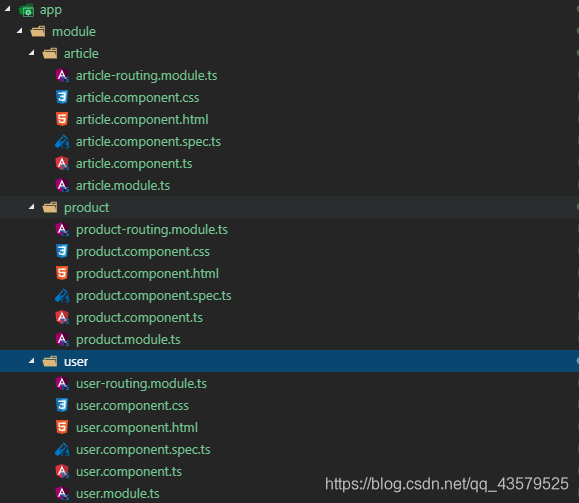Open product.component.ts file
The image size is (579, 503).
[x=139, y=318]
